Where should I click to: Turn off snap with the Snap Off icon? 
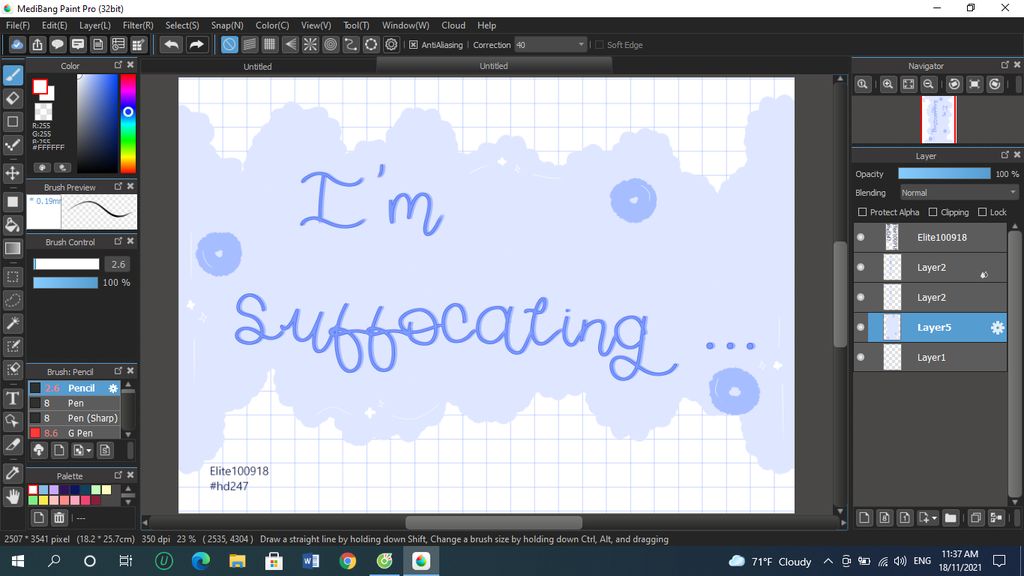pyautogui.click(x=229, y=44)
